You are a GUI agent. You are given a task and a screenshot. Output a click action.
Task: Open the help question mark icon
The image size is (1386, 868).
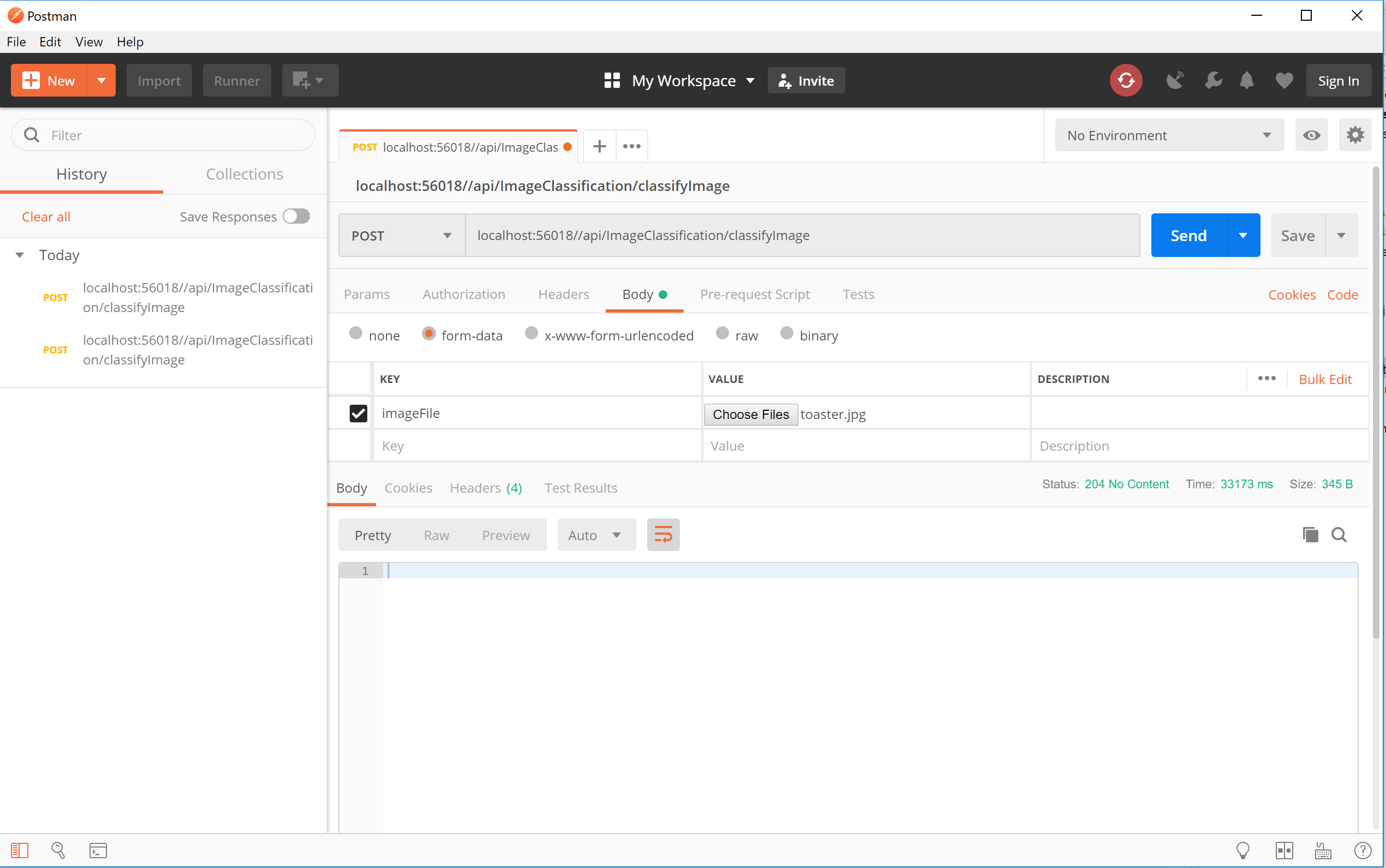click(1363, 850)
